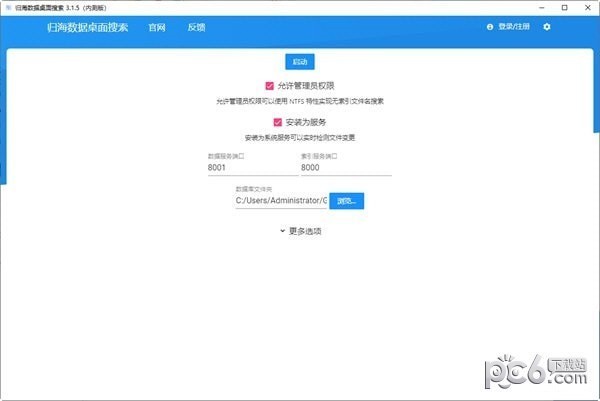
Task: Toggle the 安装为服务 checkbox
Action: (x=277, y=122)
